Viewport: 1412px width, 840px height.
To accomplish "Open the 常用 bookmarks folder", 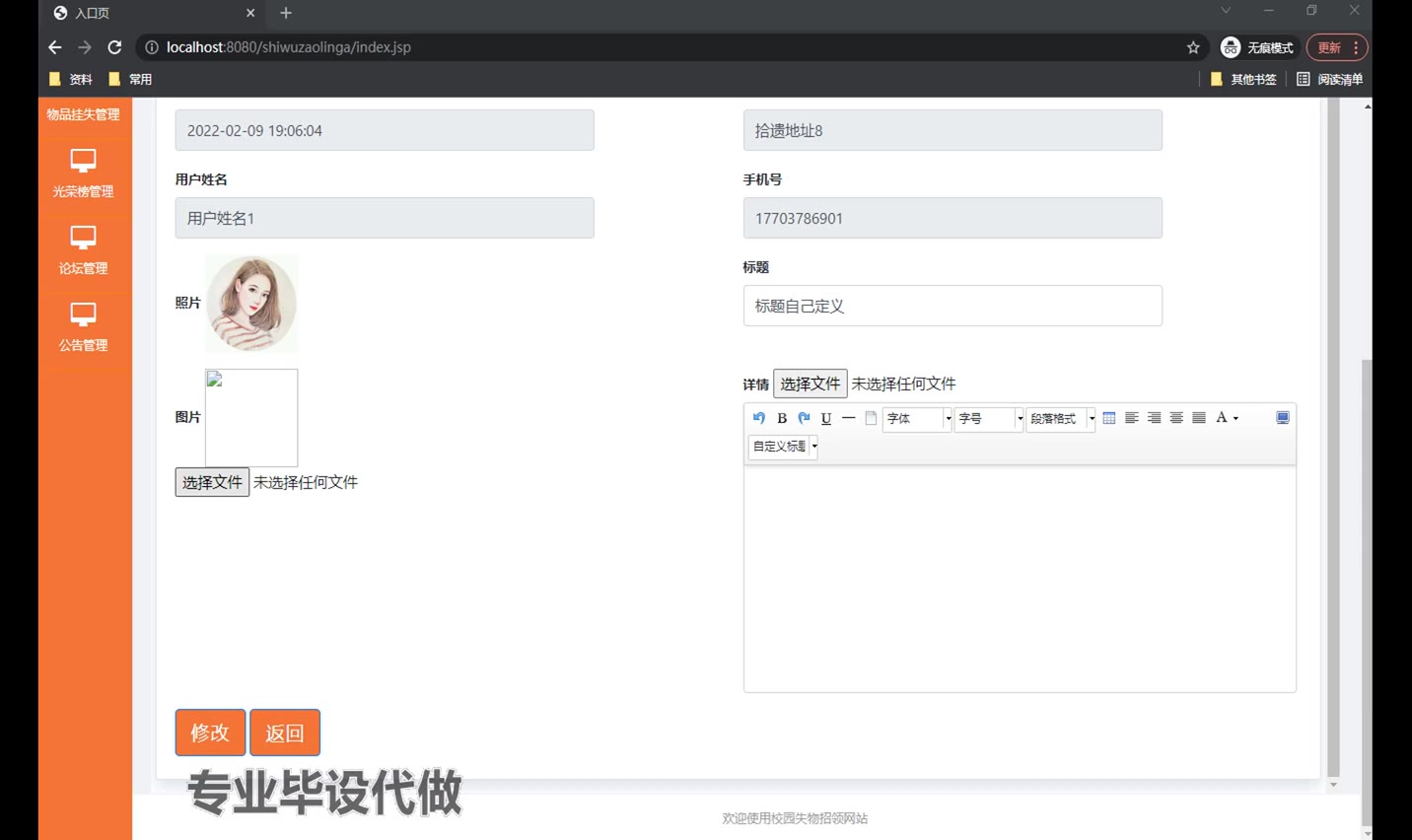I will pyautogui.click(x=130, y=79).
